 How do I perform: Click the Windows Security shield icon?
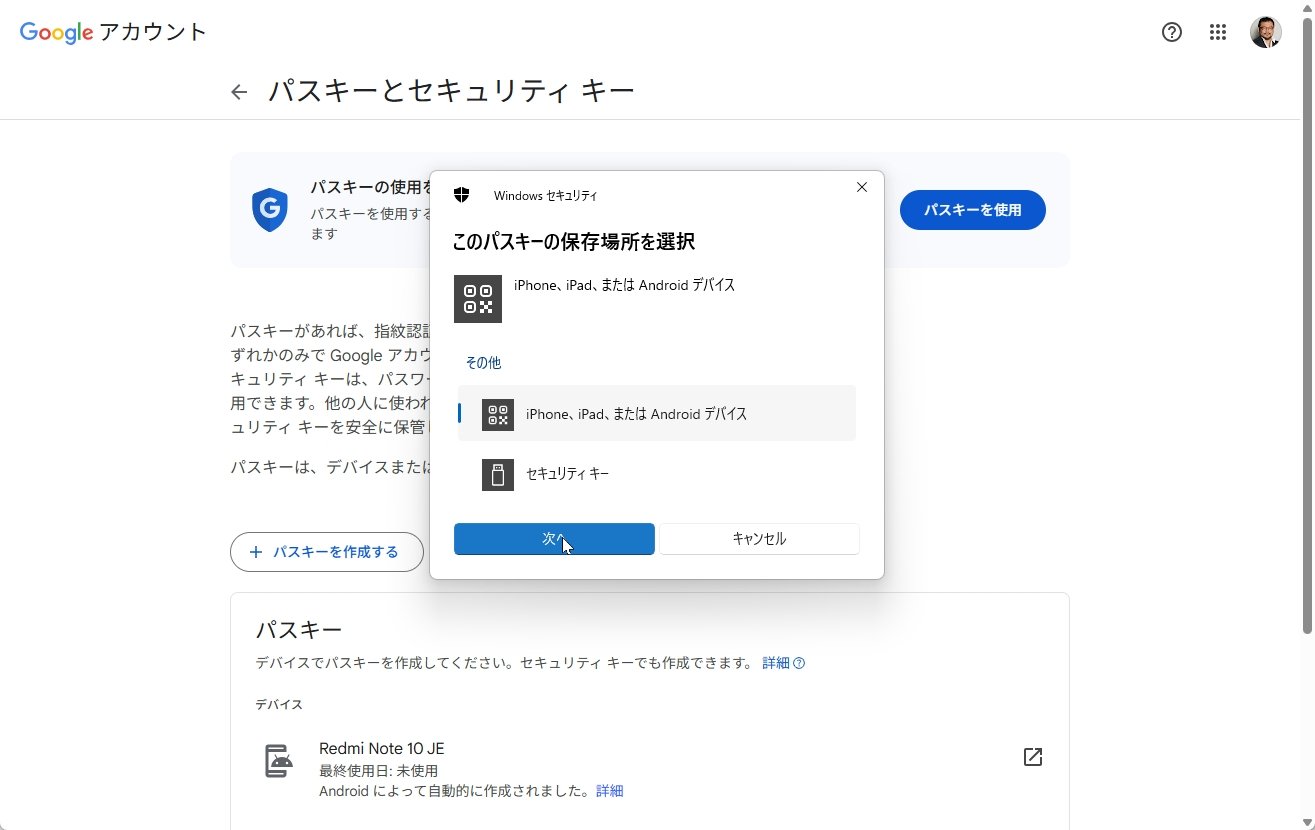[461, 195]
